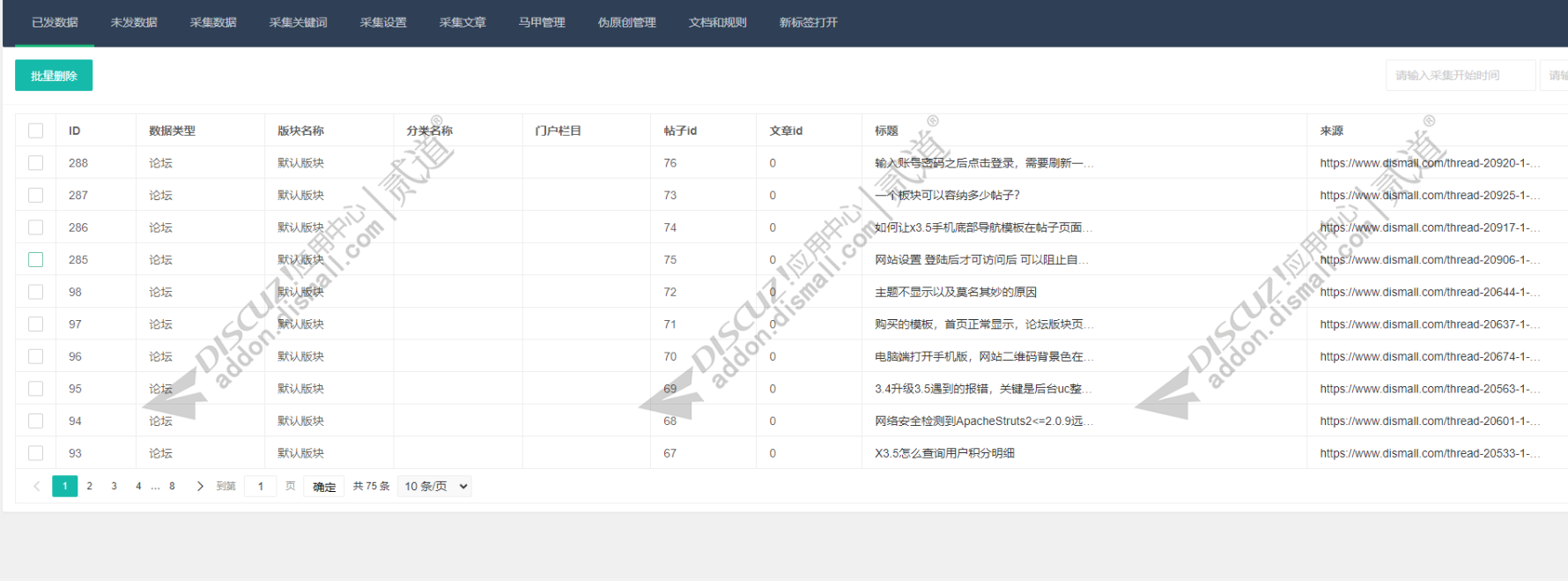Open the 马甲管理 tab
This screenshot has height=581, width=1568.
[x=542, y=22]
